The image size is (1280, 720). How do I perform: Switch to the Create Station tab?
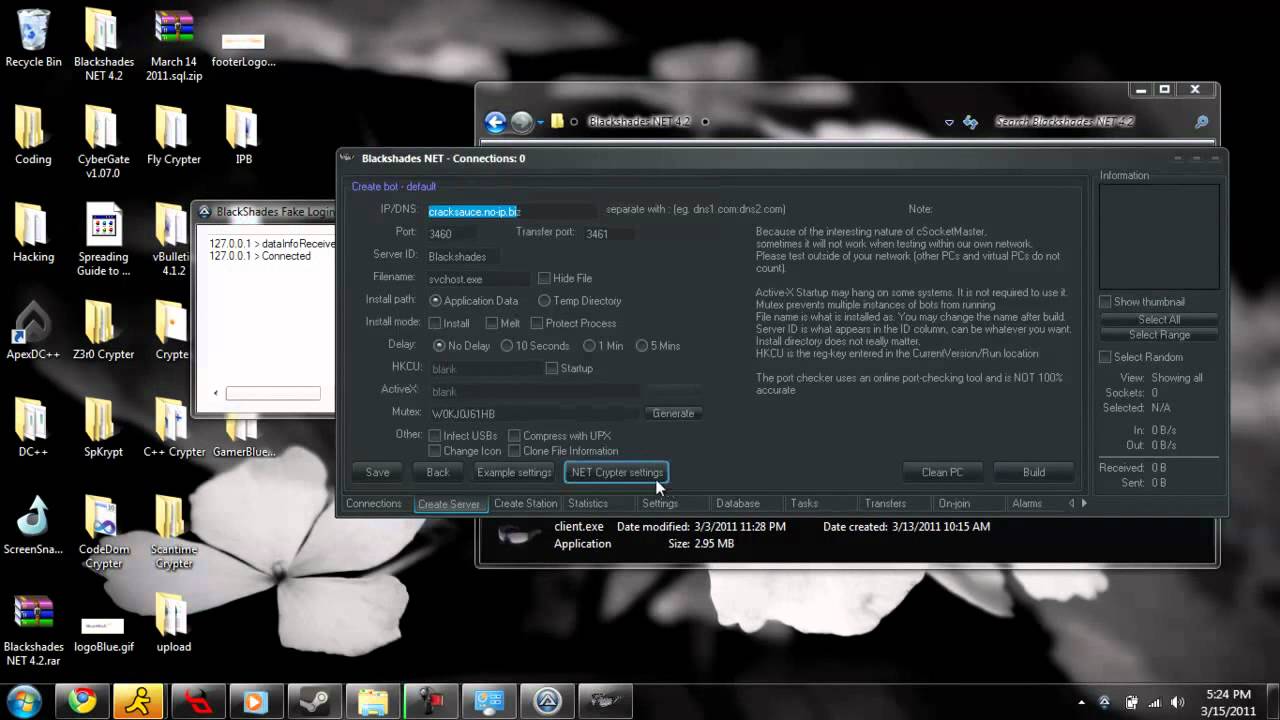pyautogui.click(x=525, y=504)
